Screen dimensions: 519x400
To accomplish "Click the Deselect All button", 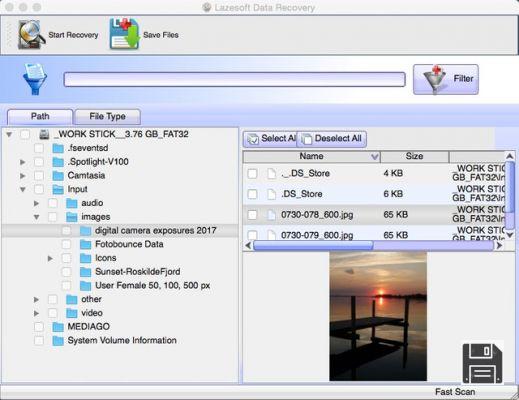I will pyautogui.click(x=331, y=139).
